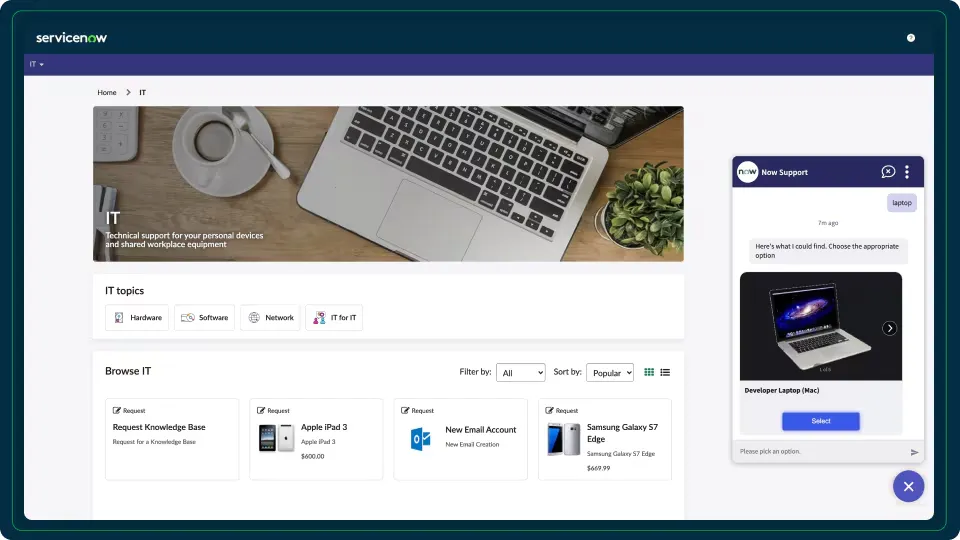Send the chat message

[914, 452]
